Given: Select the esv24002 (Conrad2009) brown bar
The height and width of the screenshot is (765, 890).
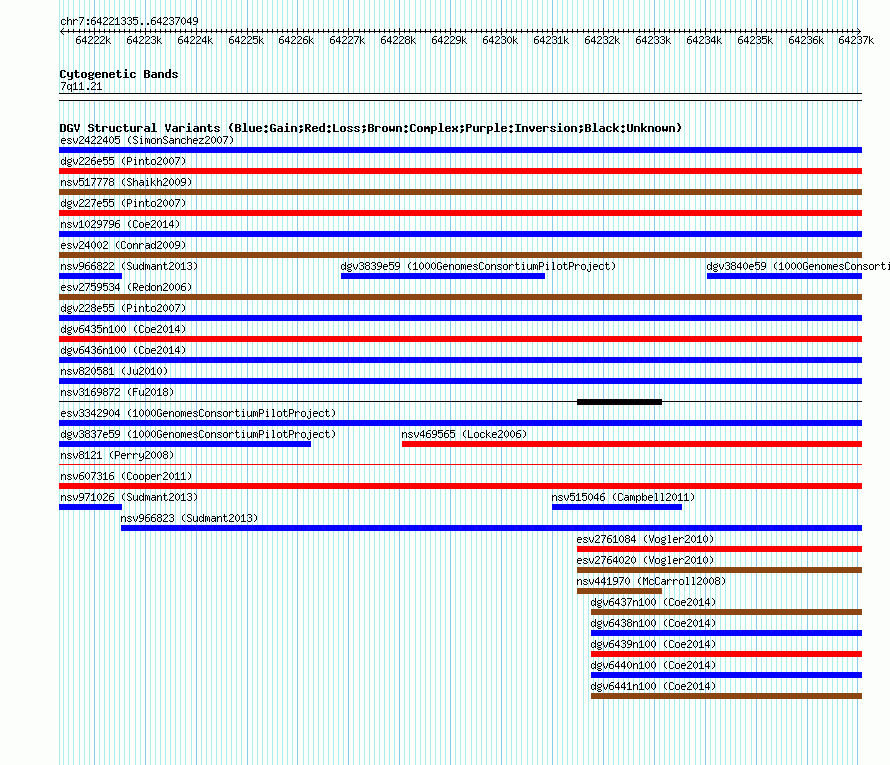Looking at the screenshot, I should coord(460,255).
